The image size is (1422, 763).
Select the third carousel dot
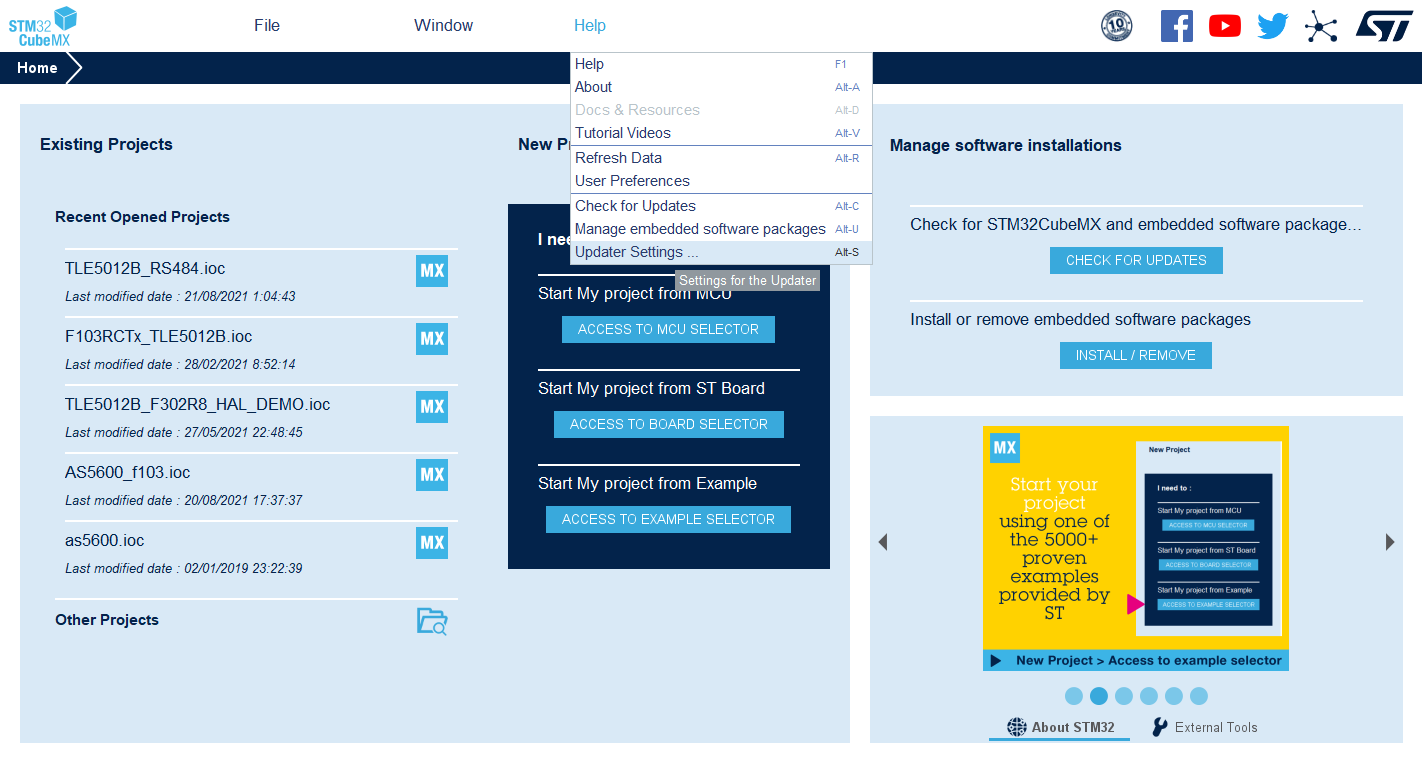pos(1124,696)
